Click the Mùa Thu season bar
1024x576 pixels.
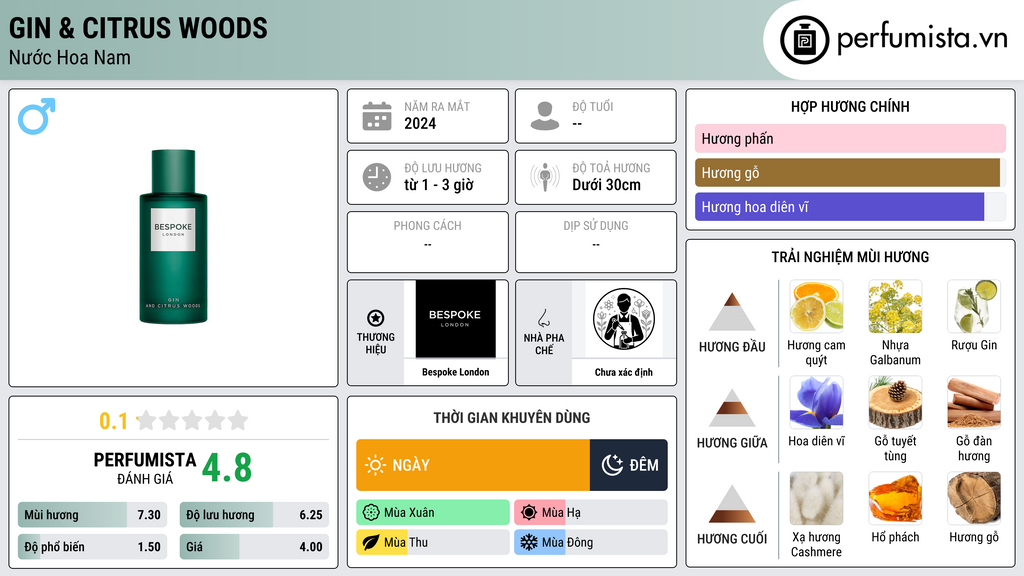(x=433, y=543)
